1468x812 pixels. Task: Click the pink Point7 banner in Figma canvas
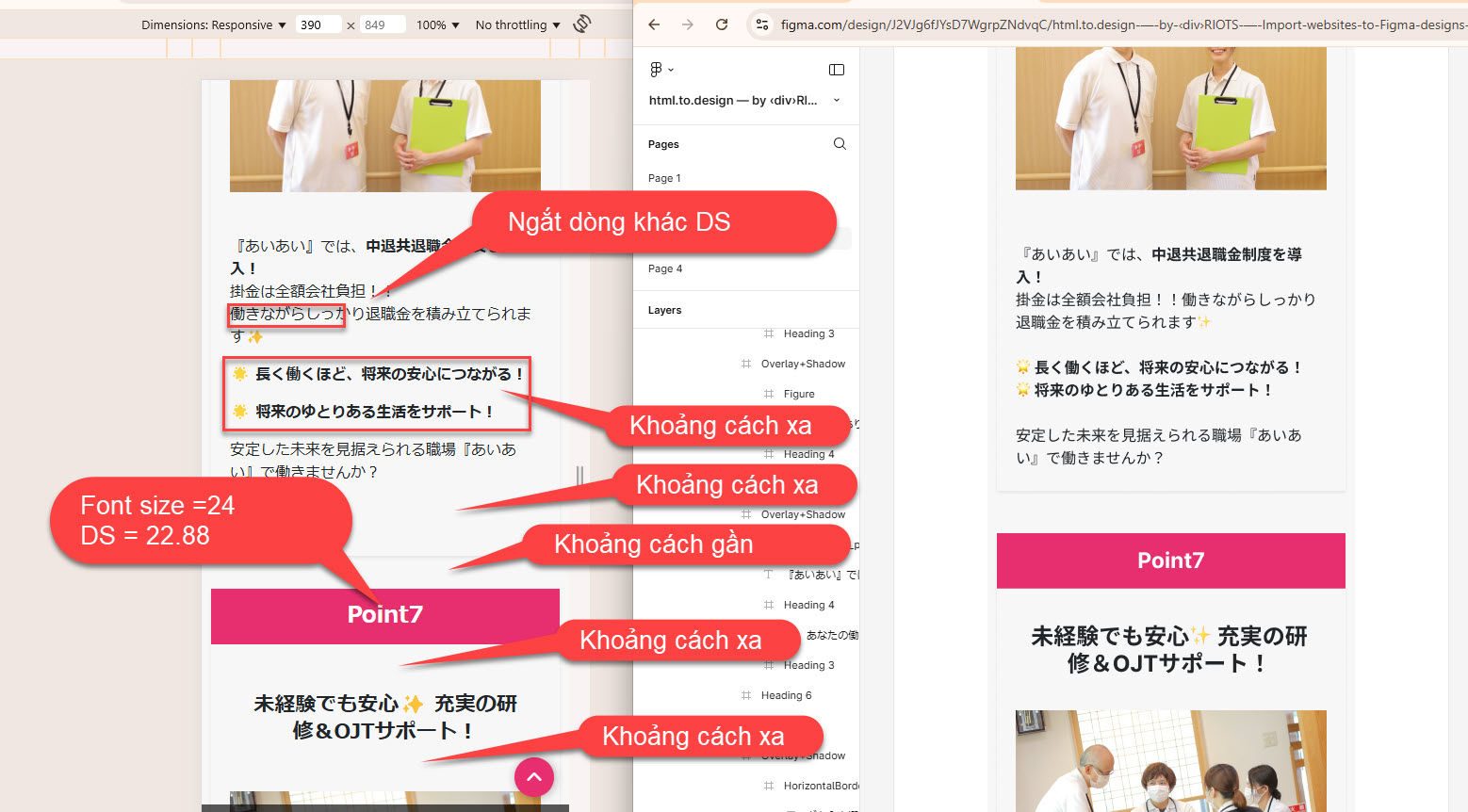pyautogui.click(x=1170, y=560)
